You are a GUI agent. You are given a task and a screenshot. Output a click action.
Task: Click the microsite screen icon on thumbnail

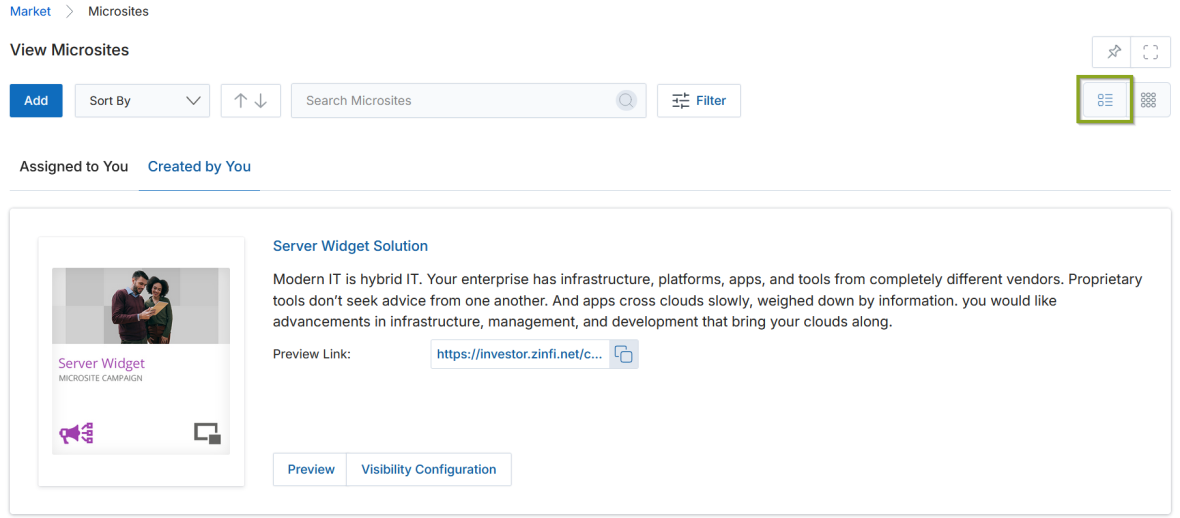tap(208, 433)
